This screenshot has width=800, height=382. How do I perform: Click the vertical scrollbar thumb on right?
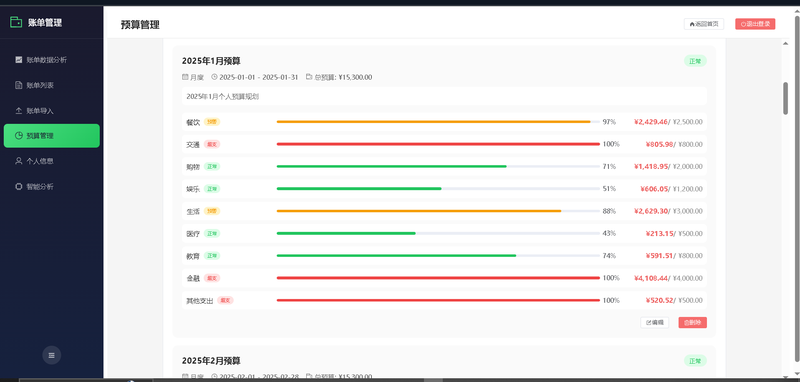[x=786, y=98]
